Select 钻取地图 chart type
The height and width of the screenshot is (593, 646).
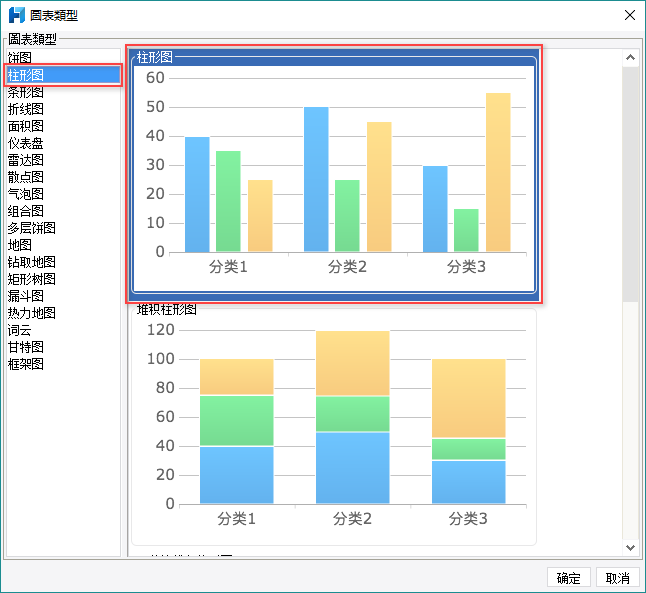click(63, 262)
